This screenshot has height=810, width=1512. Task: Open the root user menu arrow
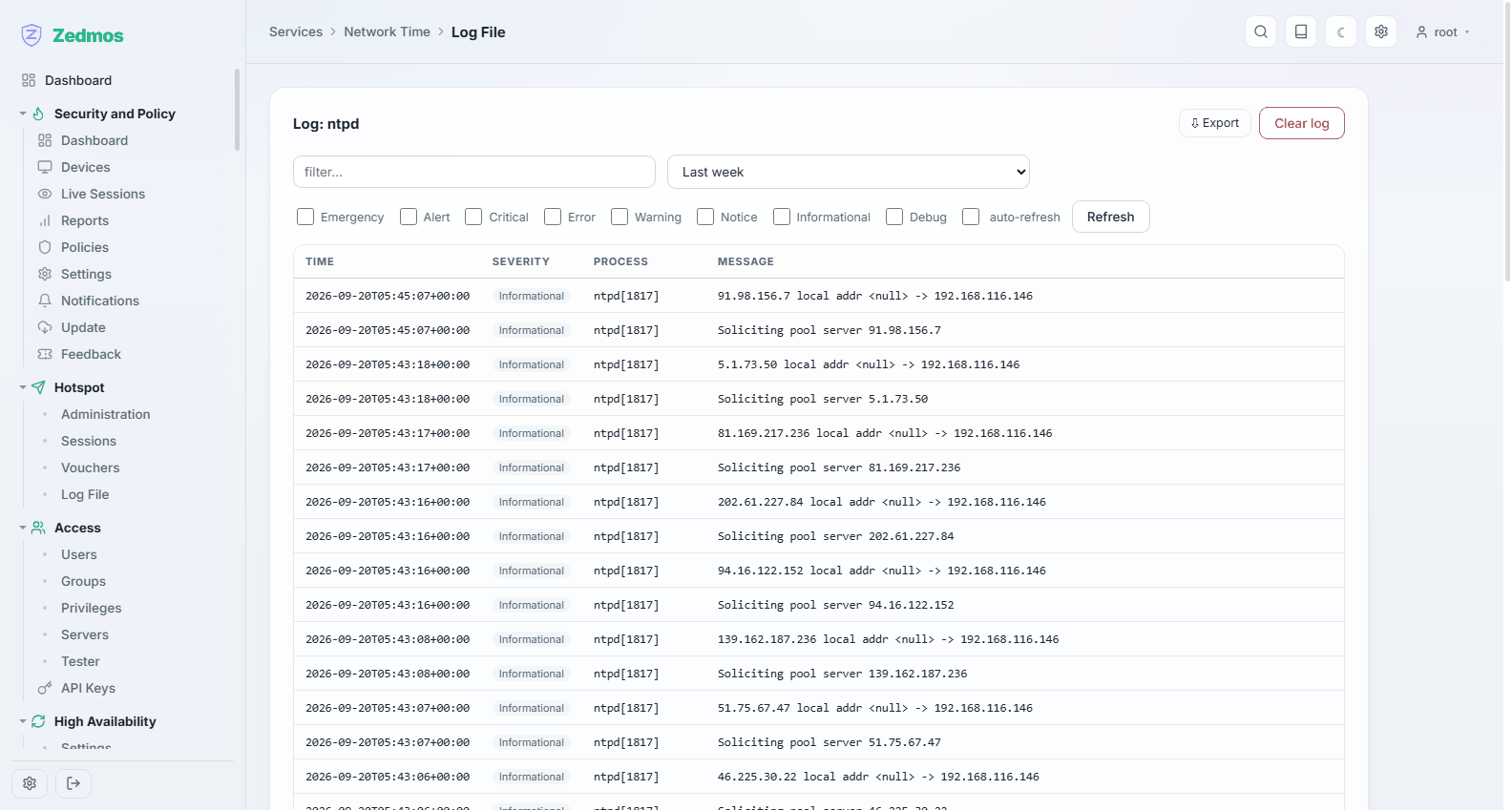[x=1467, y=32]
